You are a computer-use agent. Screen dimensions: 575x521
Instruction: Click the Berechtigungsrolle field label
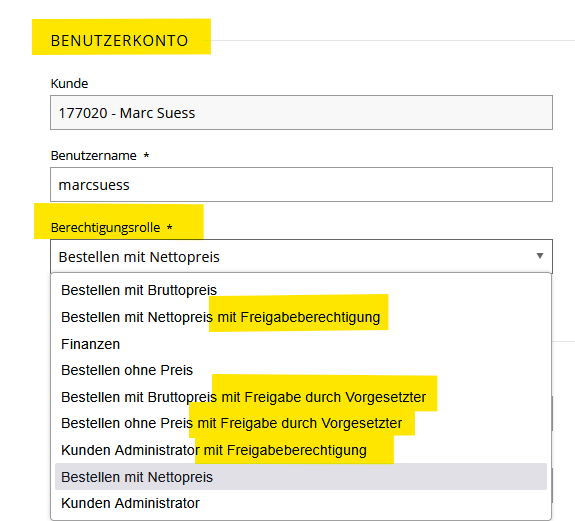pyautogui.click(x=105, y=228)
